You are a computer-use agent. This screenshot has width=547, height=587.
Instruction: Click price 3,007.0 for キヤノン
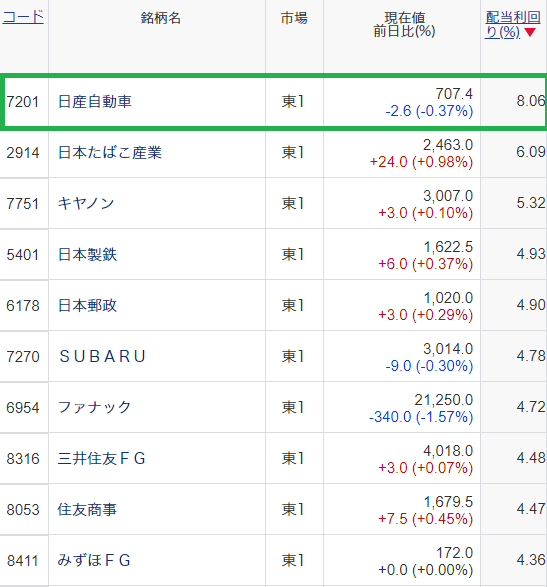(x=448, y=195)
